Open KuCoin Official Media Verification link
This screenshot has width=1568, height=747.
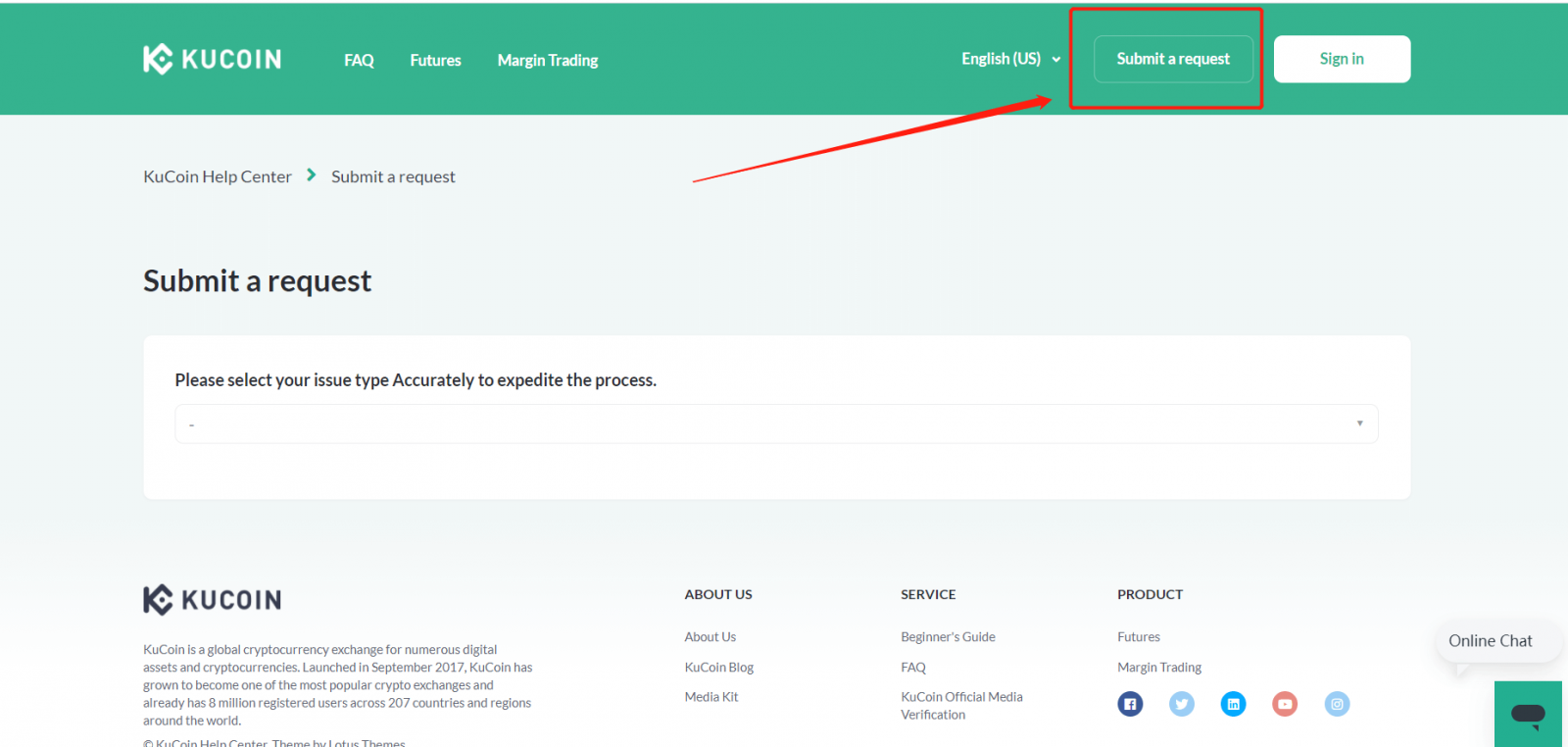pos(961,705)
